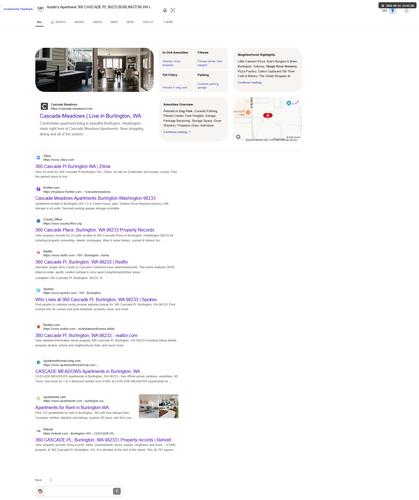This screenshot has width=419, height=500.
Task: Click the visual search camera icon
Action: pos(173,10)
